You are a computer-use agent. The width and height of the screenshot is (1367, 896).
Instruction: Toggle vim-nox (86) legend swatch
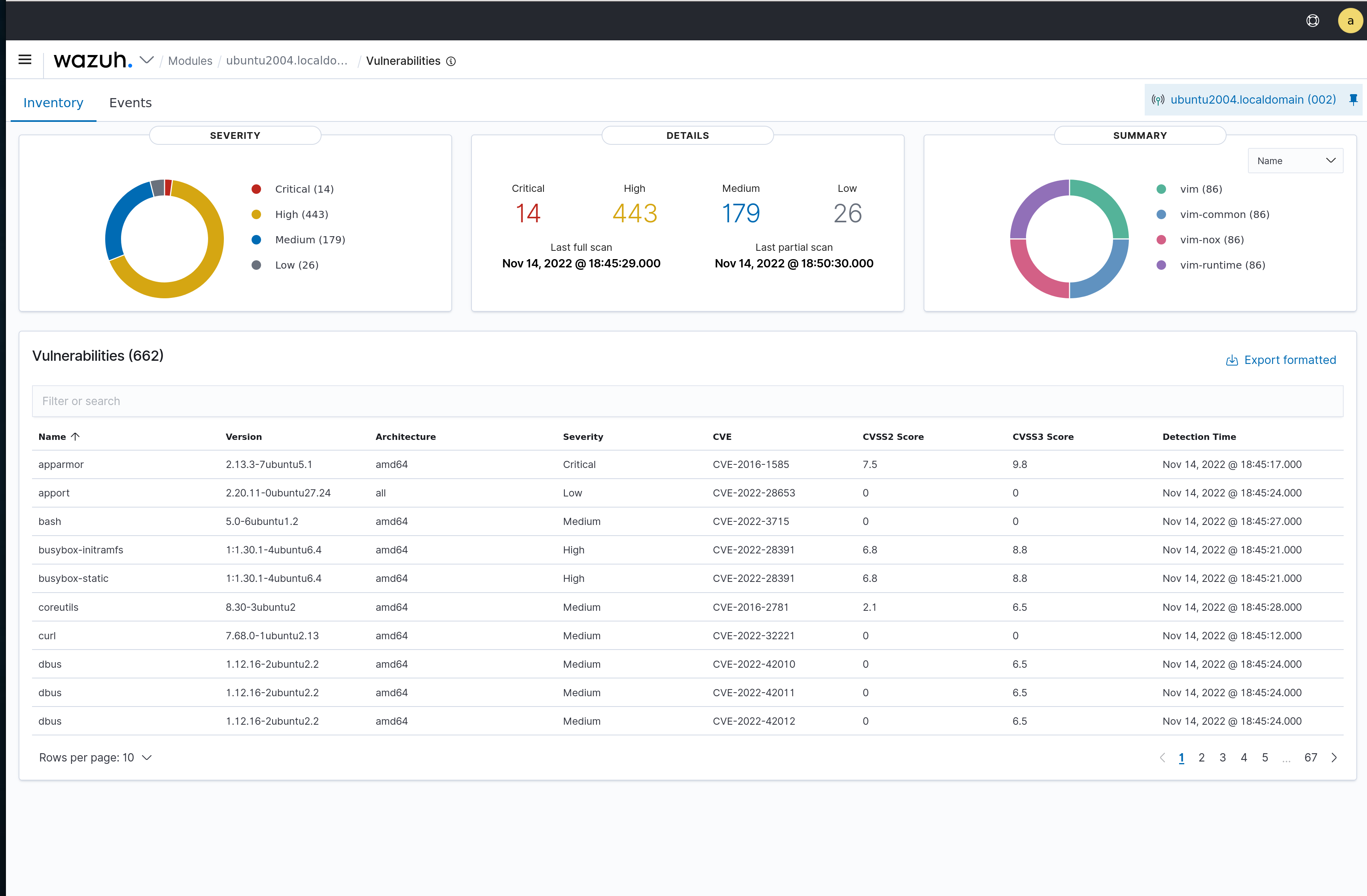coord(1161,239)
